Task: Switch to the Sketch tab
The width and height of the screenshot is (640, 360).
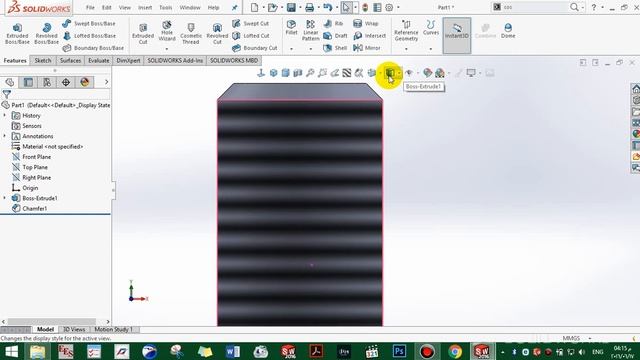Action: [x=43, y=60]
